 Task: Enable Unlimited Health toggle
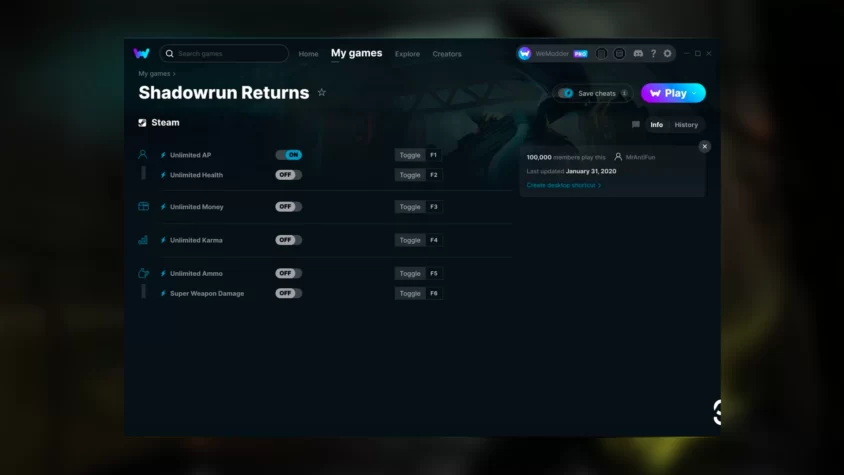[x=289, y=174]
